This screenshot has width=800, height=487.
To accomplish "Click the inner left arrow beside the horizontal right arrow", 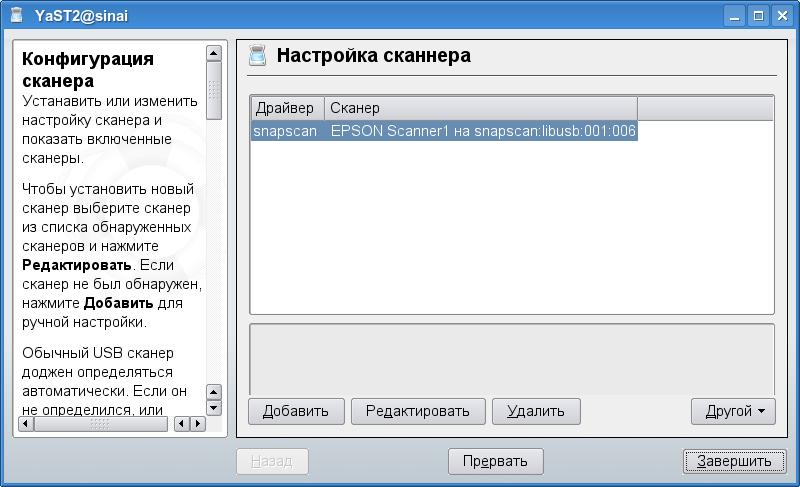I will 182,423.
